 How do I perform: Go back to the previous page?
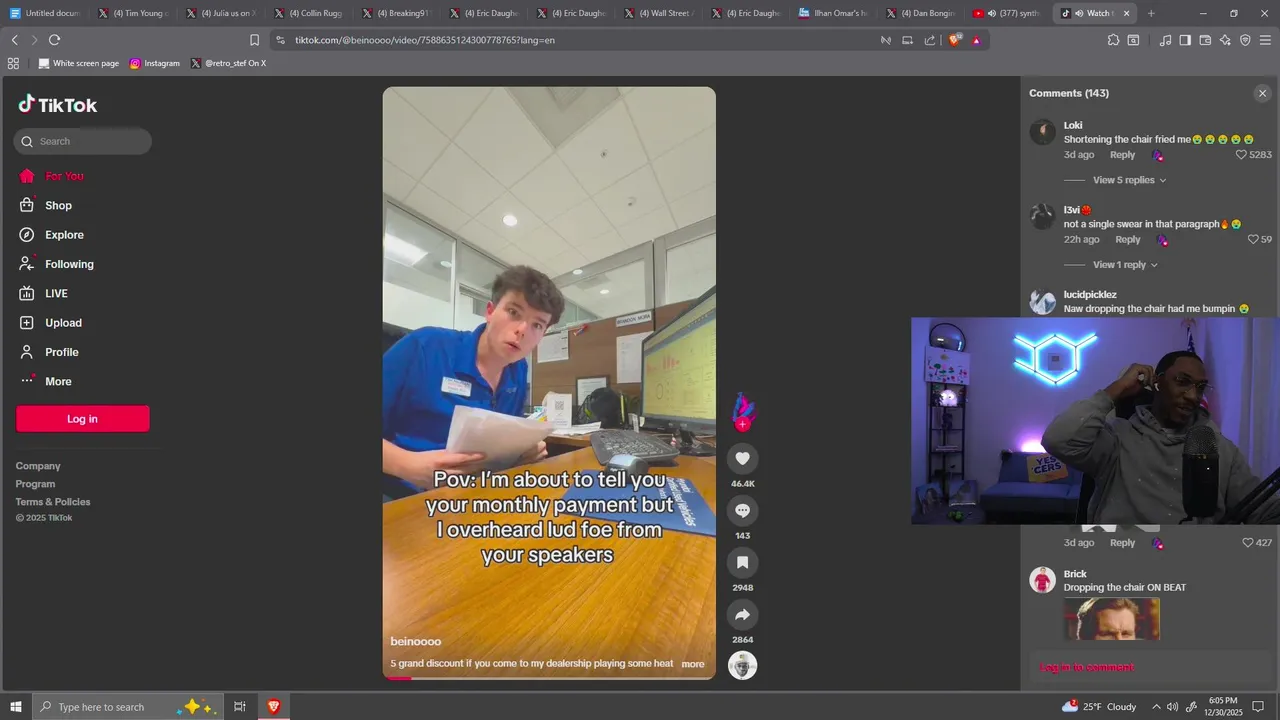click(14, 40)
